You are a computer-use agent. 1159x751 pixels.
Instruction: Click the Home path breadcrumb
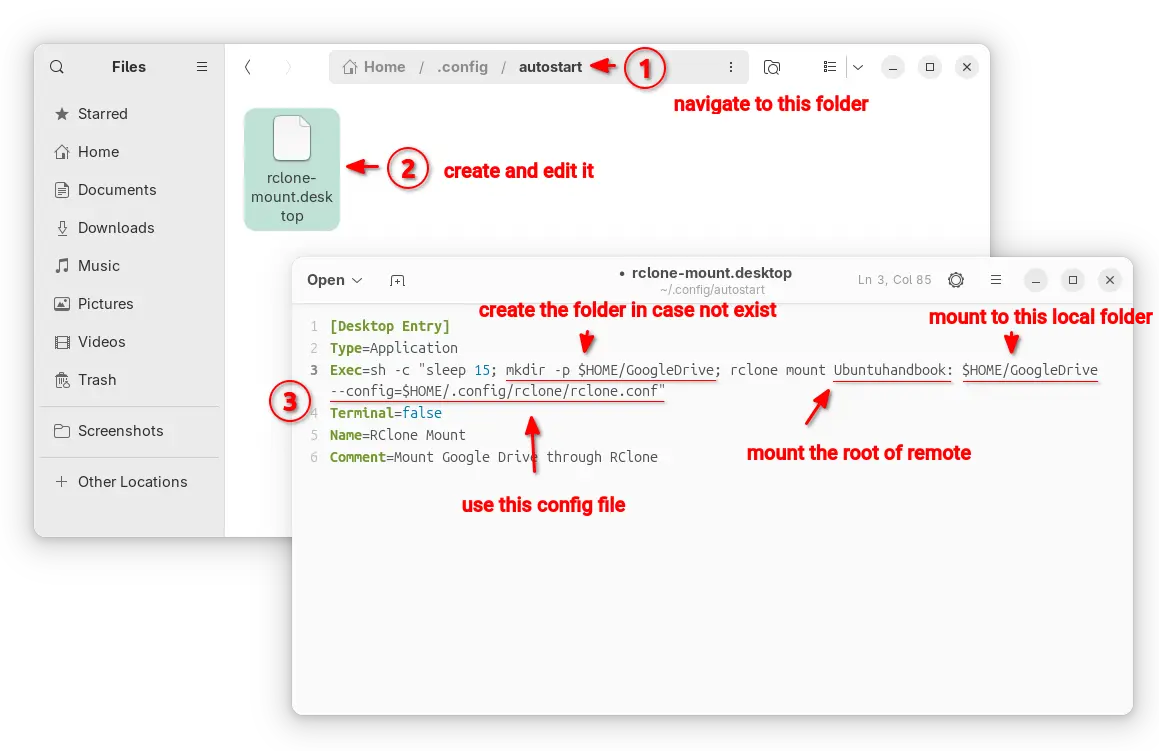(375, 67)
